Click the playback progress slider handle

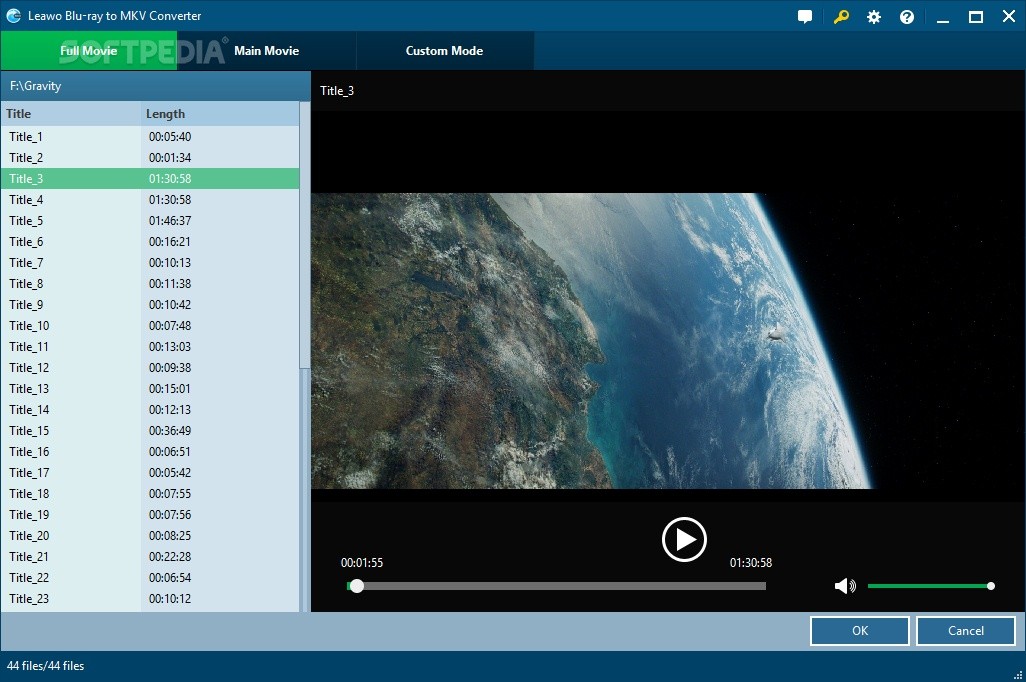tap(357, 586)
